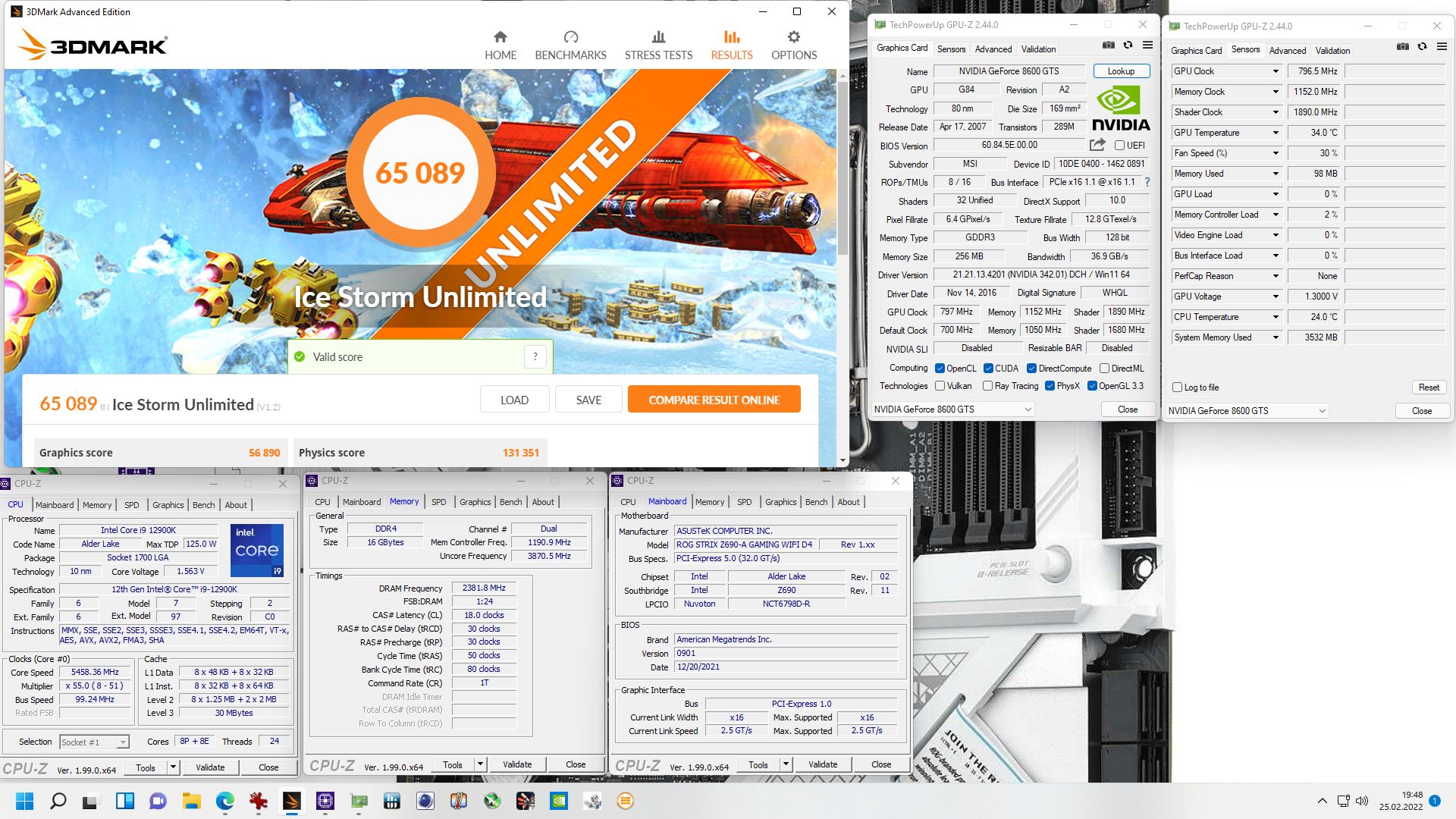Click COMPARE RESULT ONLINE button

coord(714,400)
